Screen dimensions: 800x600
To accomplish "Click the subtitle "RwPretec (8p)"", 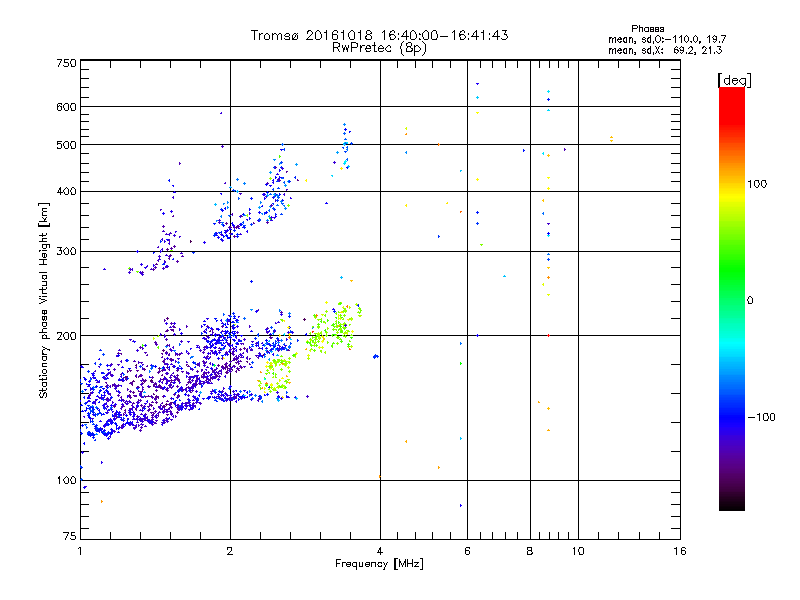I will pos(379,48).
